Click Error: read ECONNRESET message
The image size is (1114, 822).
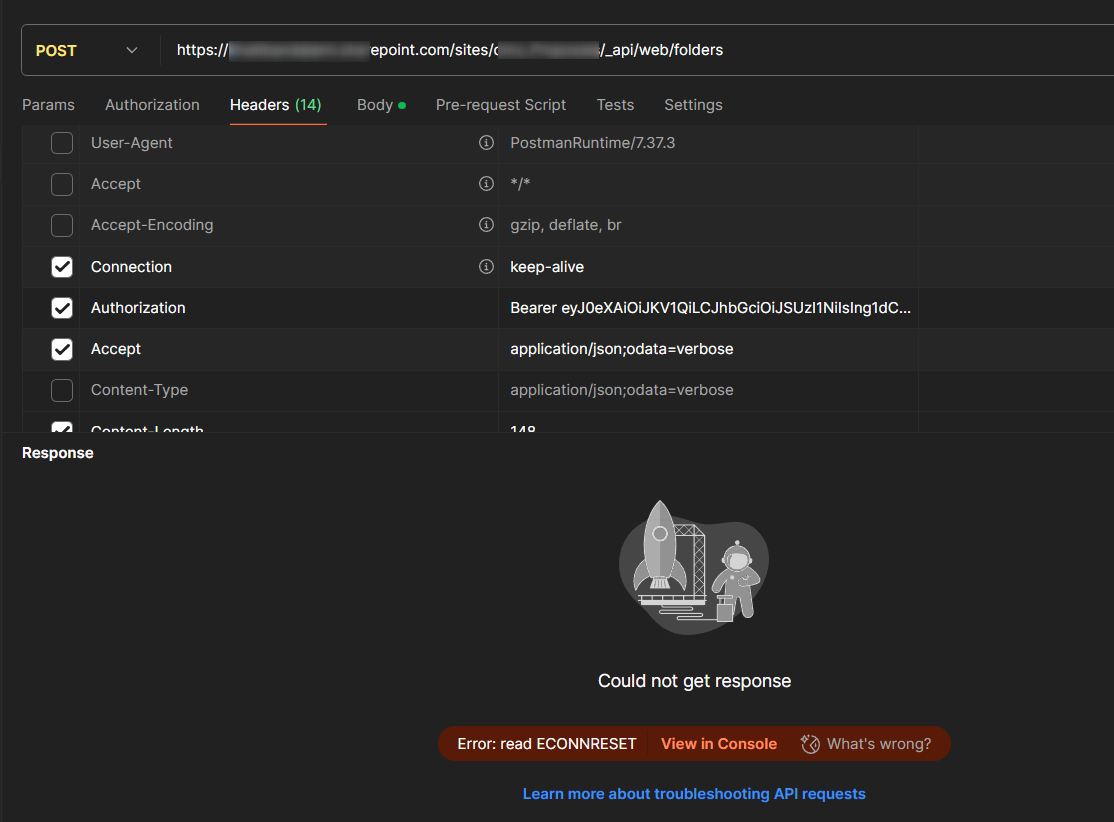[x=546, y=744]
